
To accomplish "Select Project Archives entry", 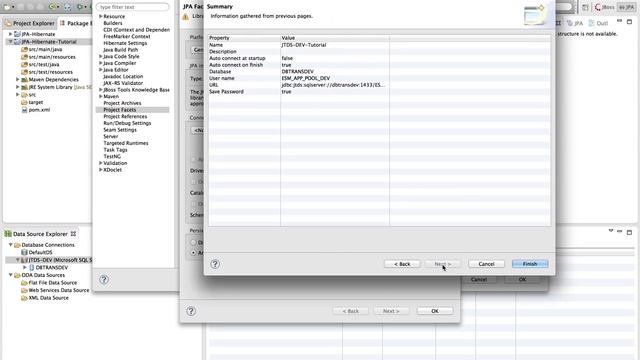I will (x=122, y=103).
